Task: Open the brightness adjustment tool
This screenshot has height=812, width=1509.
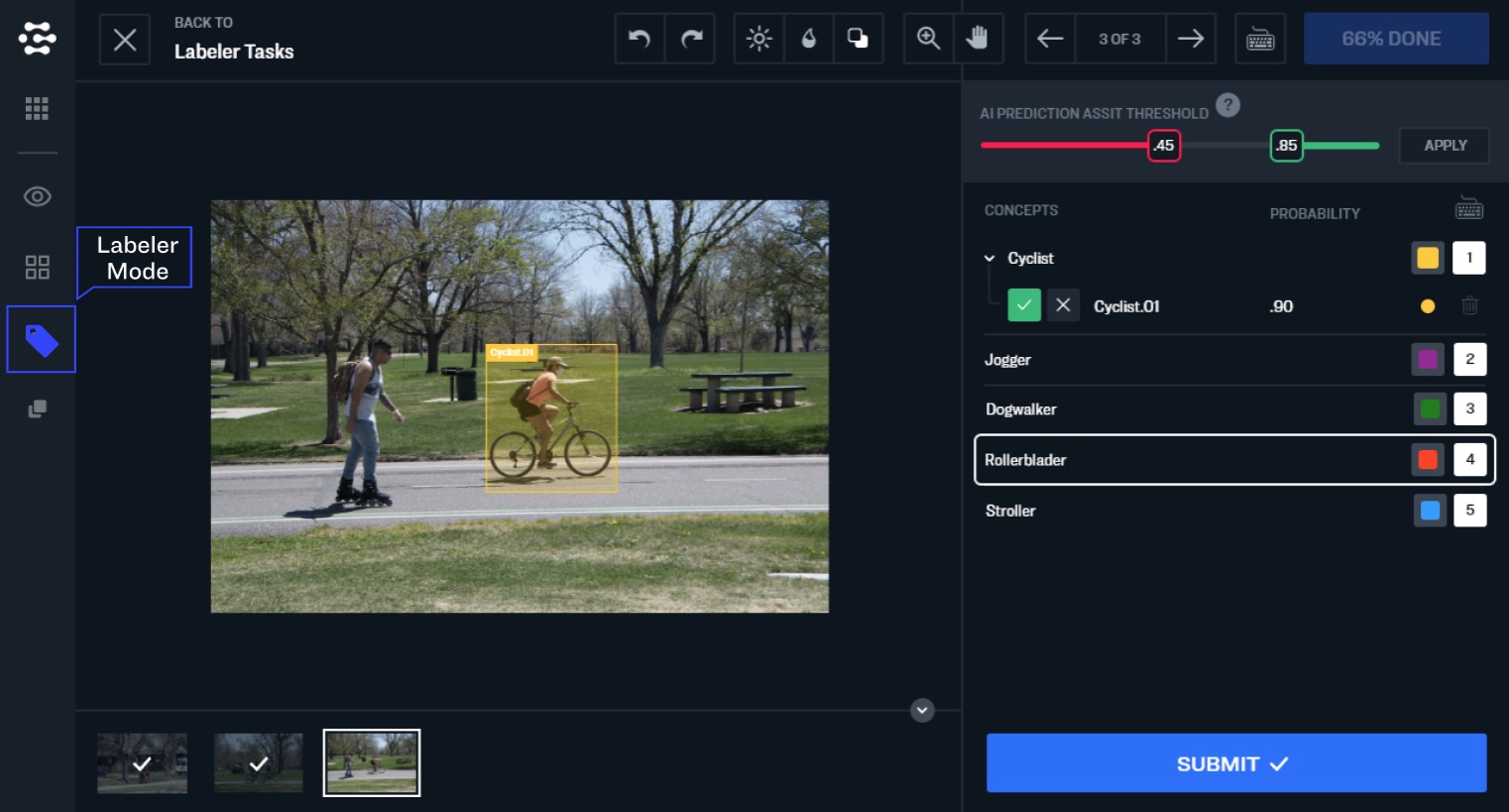Action: point(758,39)
